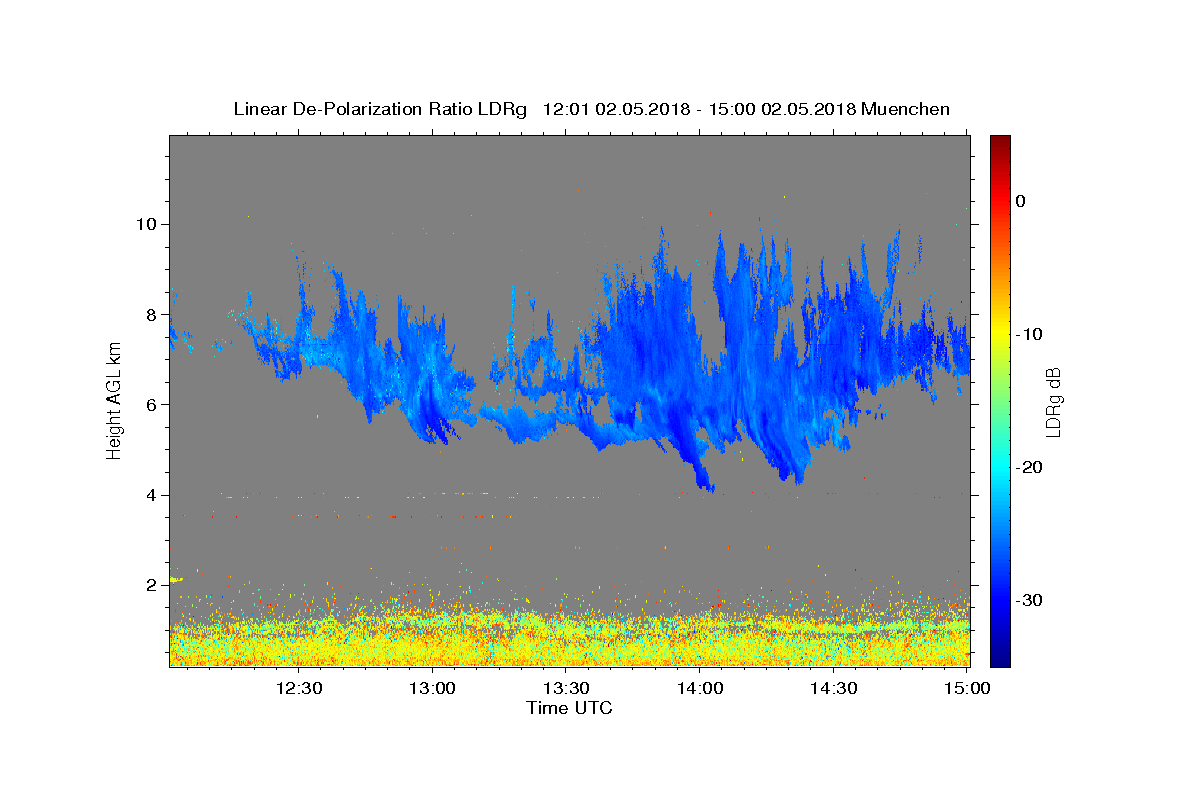This screenshot has height=800, width=1200.
Task: Click the colorbar value label -30
Action: 1029,600
